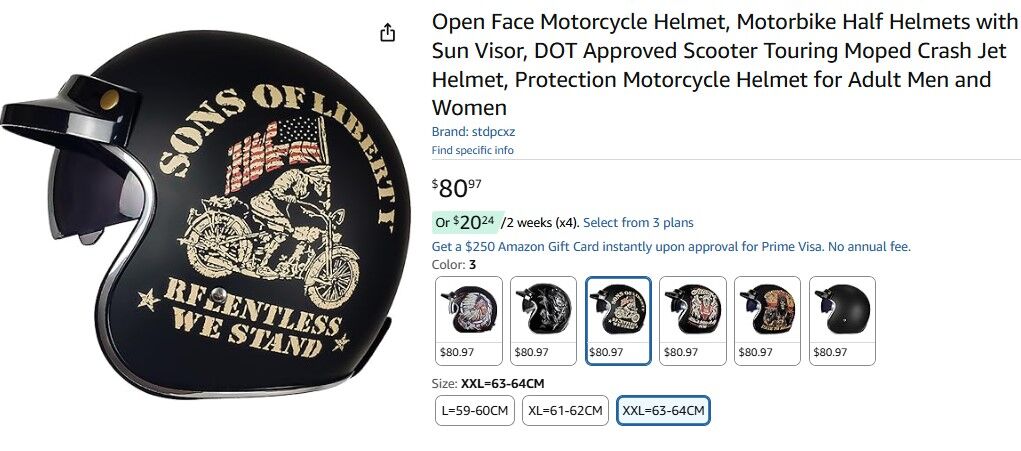This screenshot has height=451, width=1021.
Task: Click the share icon above the helmet image
Action: coord(387,33)
